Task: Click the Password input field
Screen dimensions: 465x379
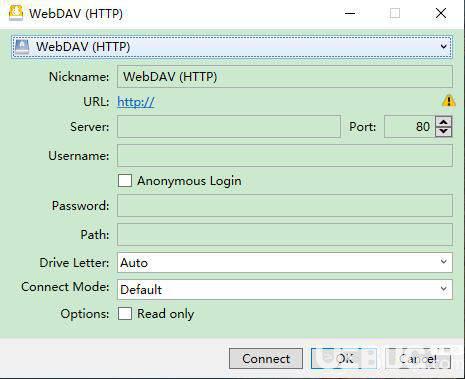Action: (285, 205)
